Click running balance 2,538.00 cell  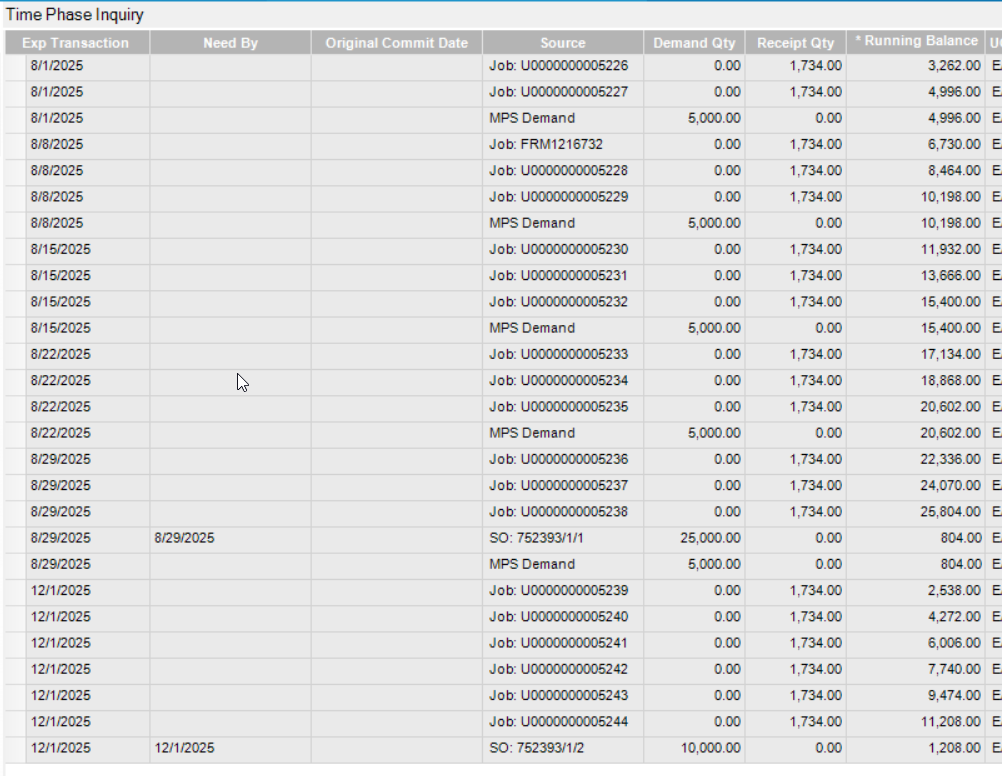click(x=916, y=591)
